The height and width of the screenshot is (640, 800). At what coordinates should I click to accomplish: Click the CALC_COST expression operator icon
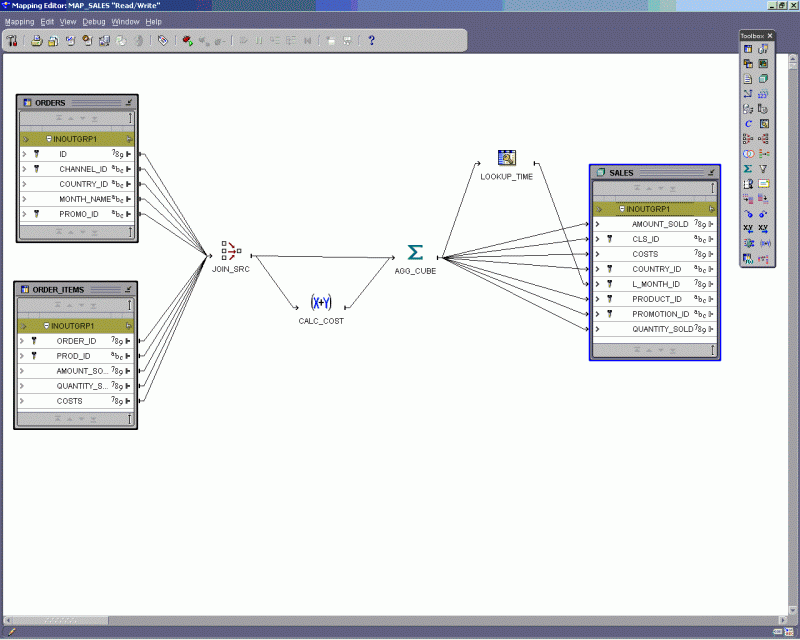pyautogui.click(x=321, y=302)
